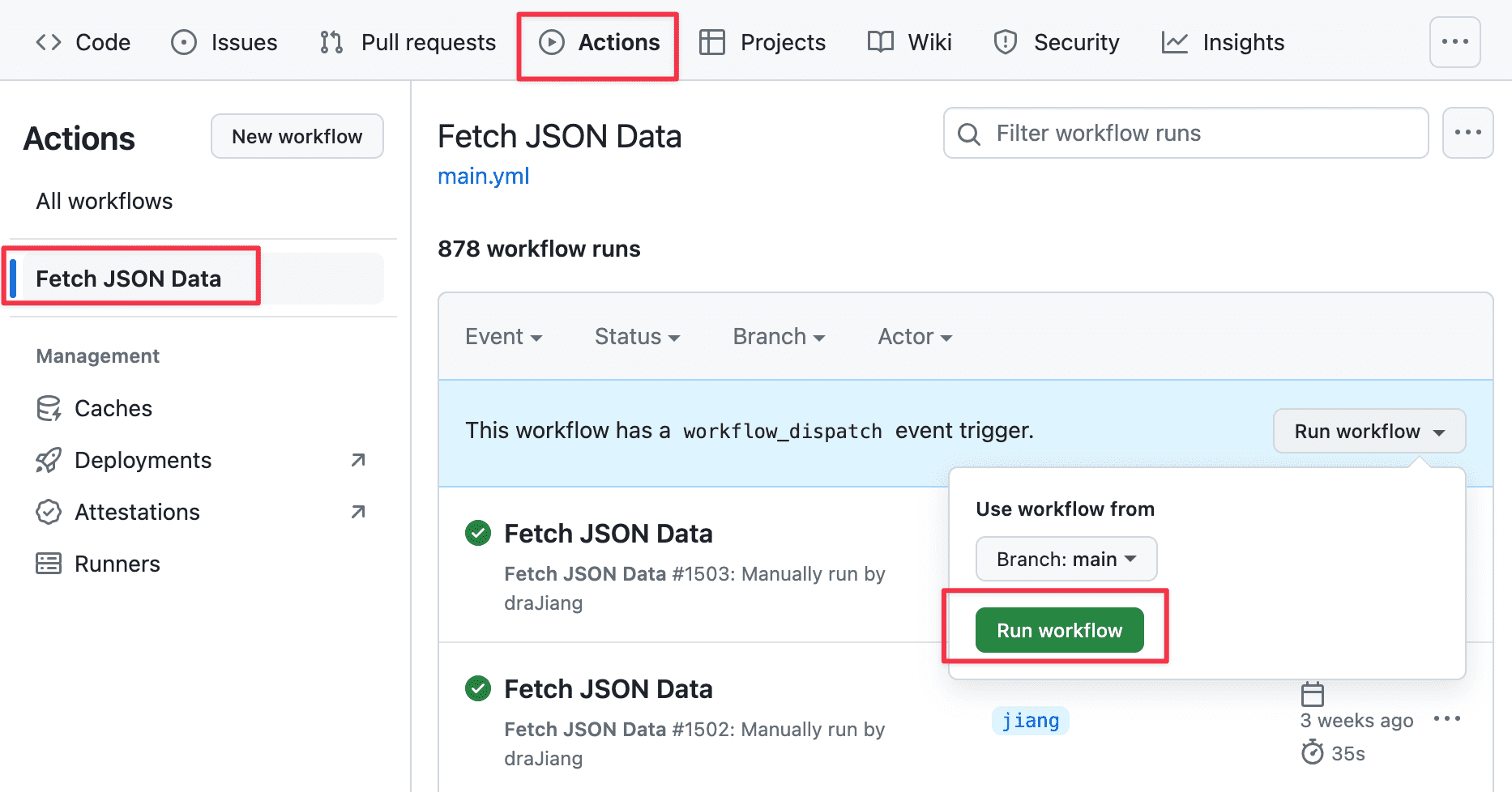Open more repository navigation options
1512x792 pixels.
pos(1454,42)
